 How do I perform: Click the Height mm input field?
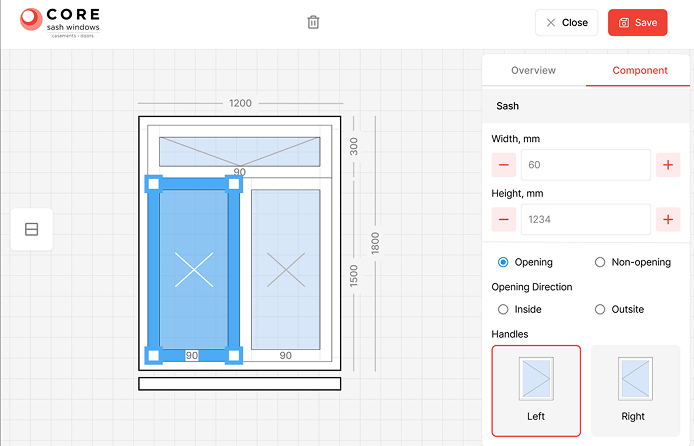586,219
